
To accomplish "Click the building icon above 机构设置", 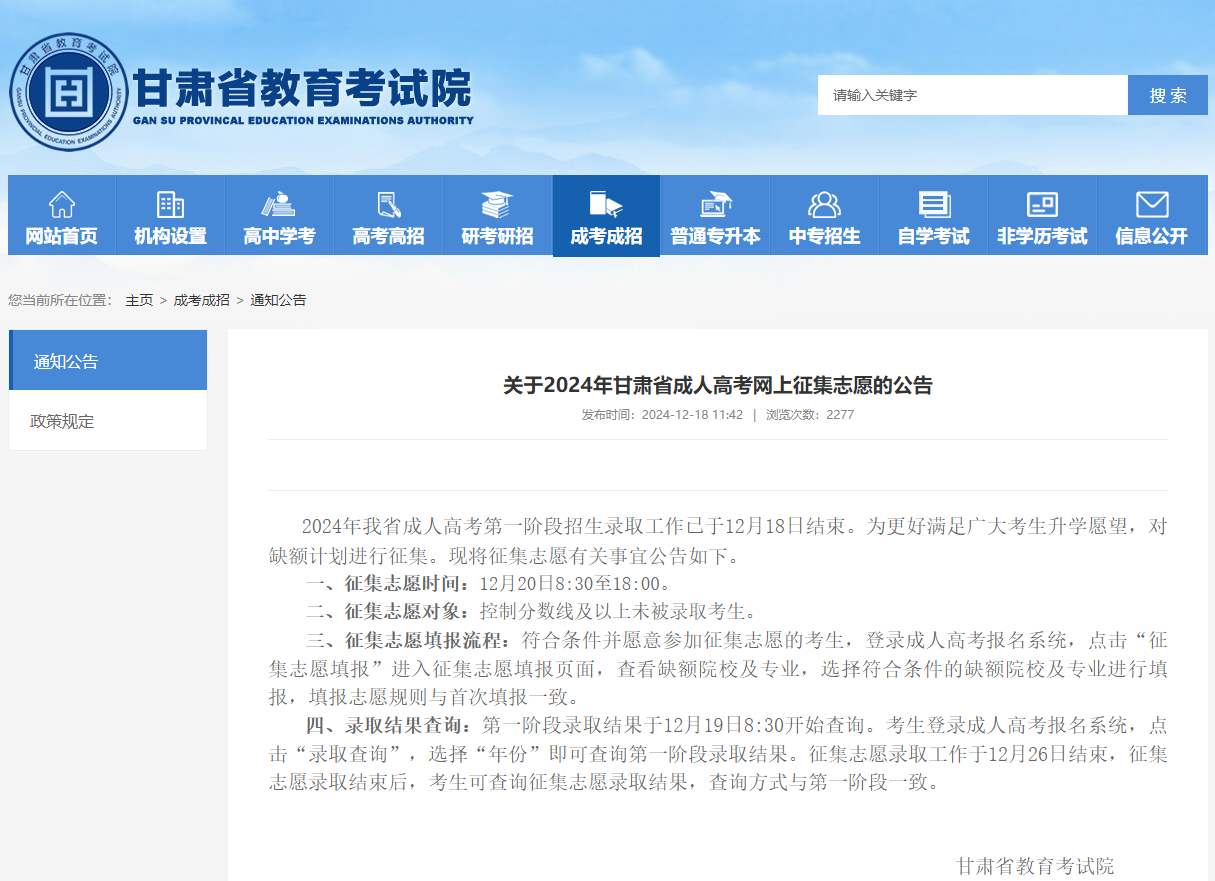I will [x=171, y=205].
